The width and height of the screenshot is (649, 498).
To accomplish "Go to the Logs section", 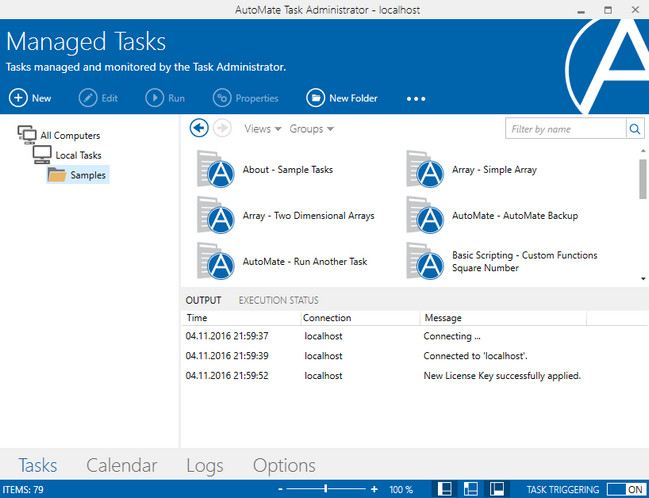I will pyautogui.click(x=204, y=465).
